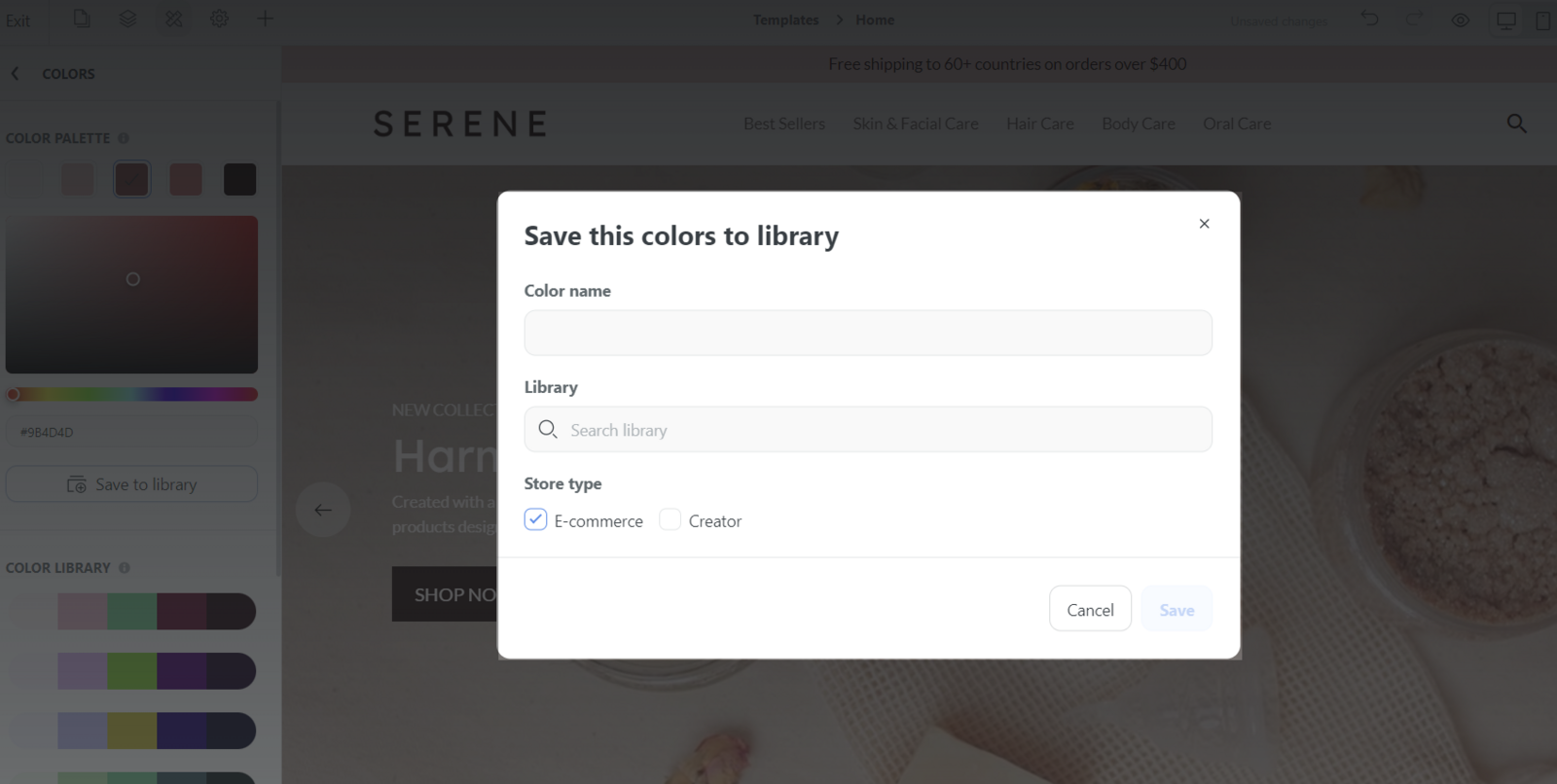Image resolution: width=1557 pixels, height=784 pixels.
Task: Uncheck the E-commerce store type checkbox
Action: tap(535, 519)
